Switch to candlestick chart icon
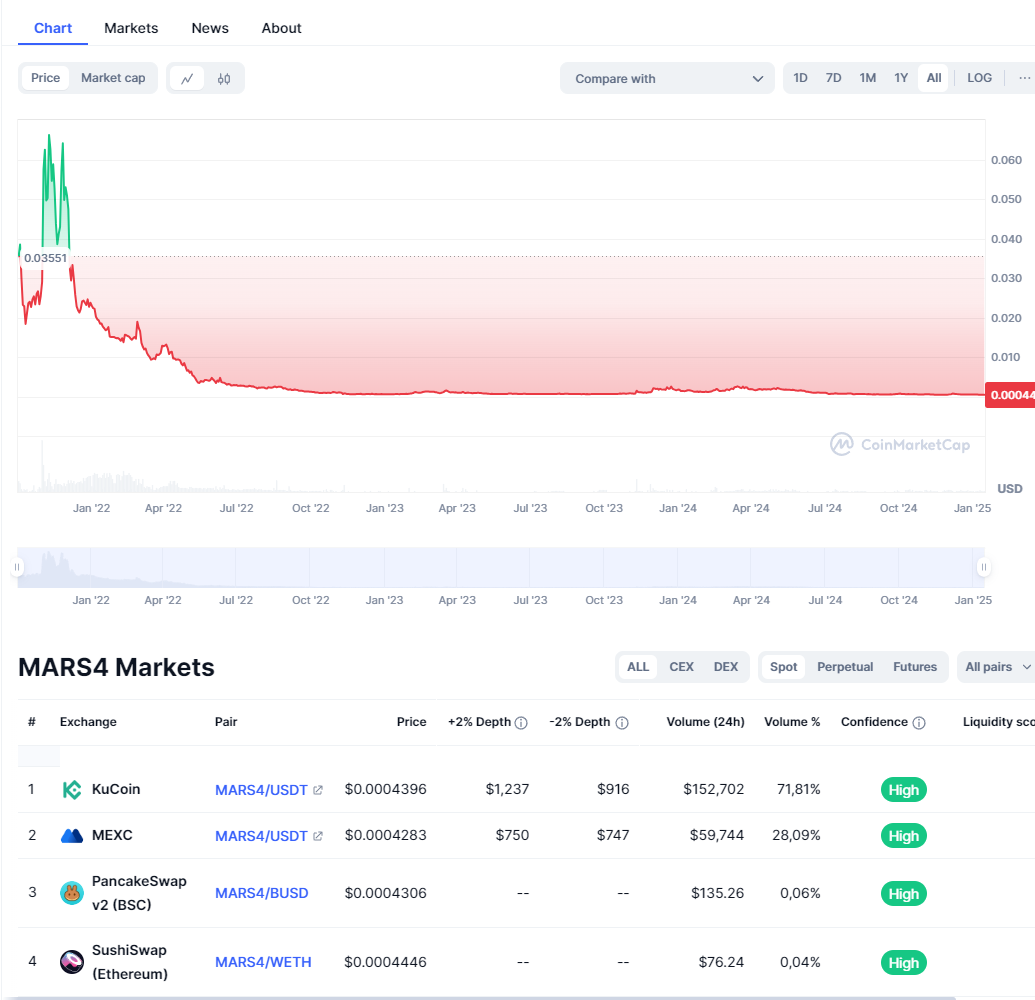Viewport: 1035px width, 1000px height. tap(224, 79)
